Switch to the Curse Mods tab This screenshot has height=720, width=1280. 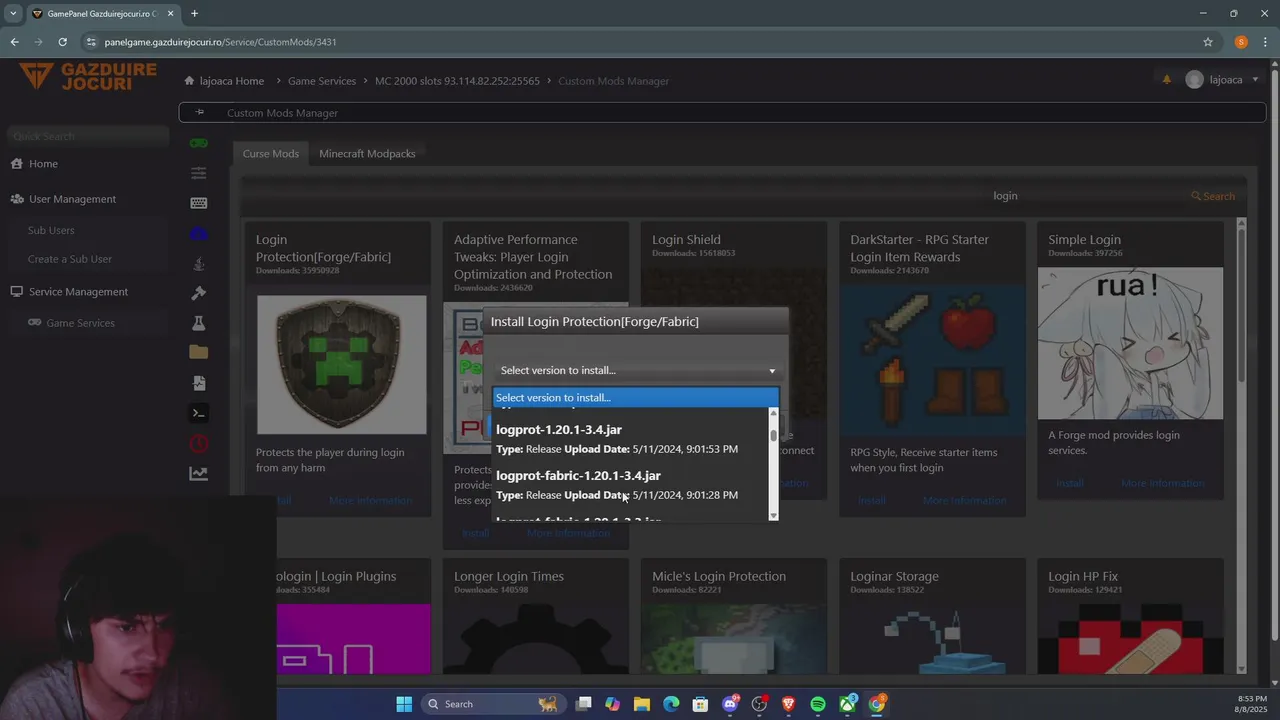point(270,153)
